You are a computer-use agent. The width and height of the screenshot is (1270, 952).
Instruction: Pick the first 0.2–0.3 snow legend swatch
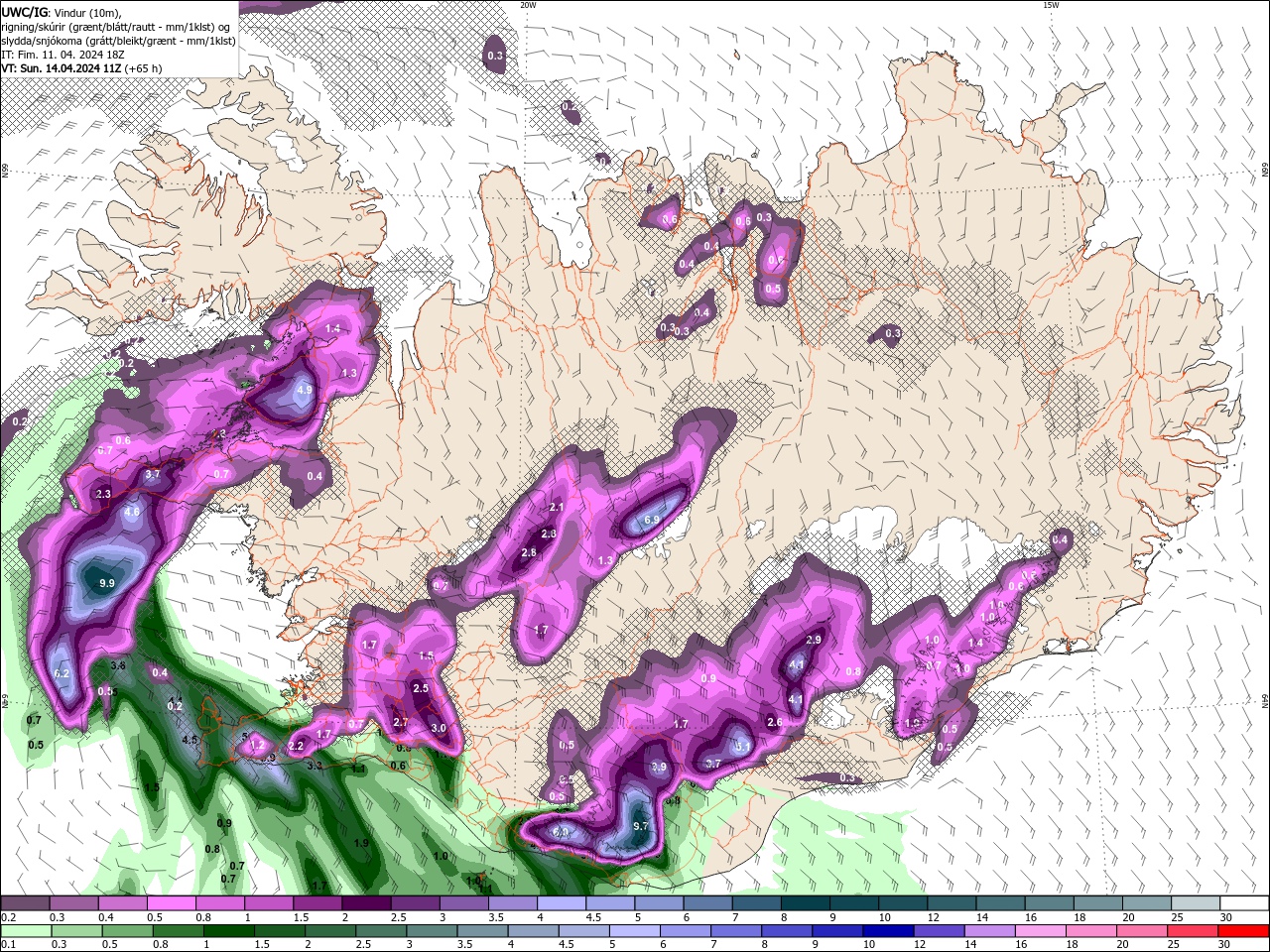click(x=26, y=903)
